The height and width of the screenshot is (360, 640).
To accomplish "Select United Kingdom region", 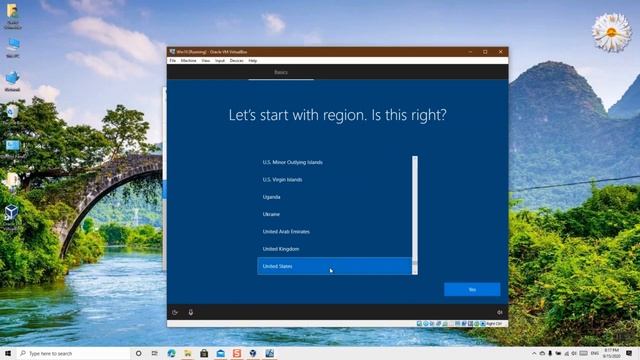I will pyautogui.click(x=335, y=249).
